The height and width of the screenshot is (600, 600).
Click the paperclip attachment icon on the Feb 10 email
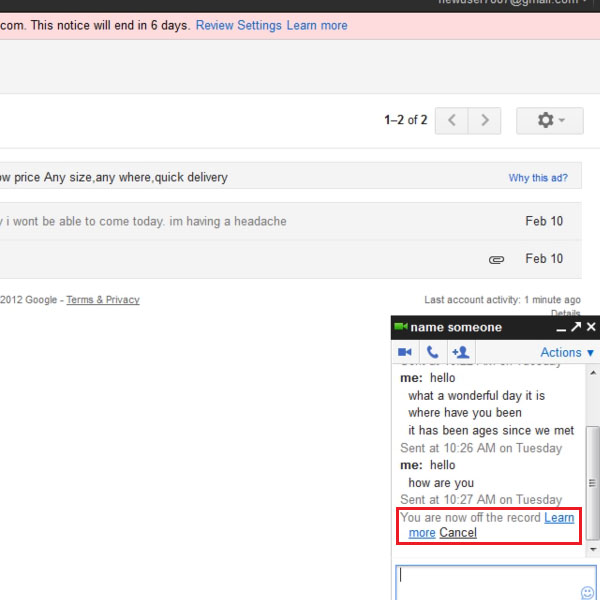click(x=496, y=260)
